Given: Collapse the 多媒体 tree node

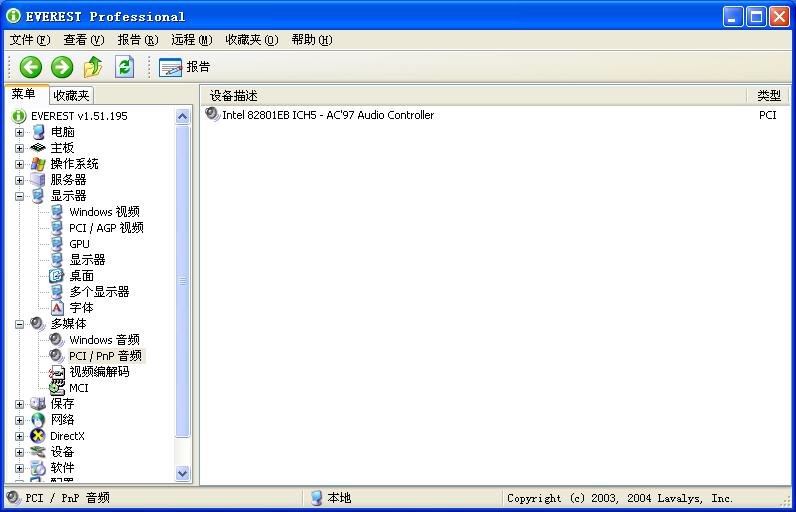Looking at the screenshot, I should point(19,324).
